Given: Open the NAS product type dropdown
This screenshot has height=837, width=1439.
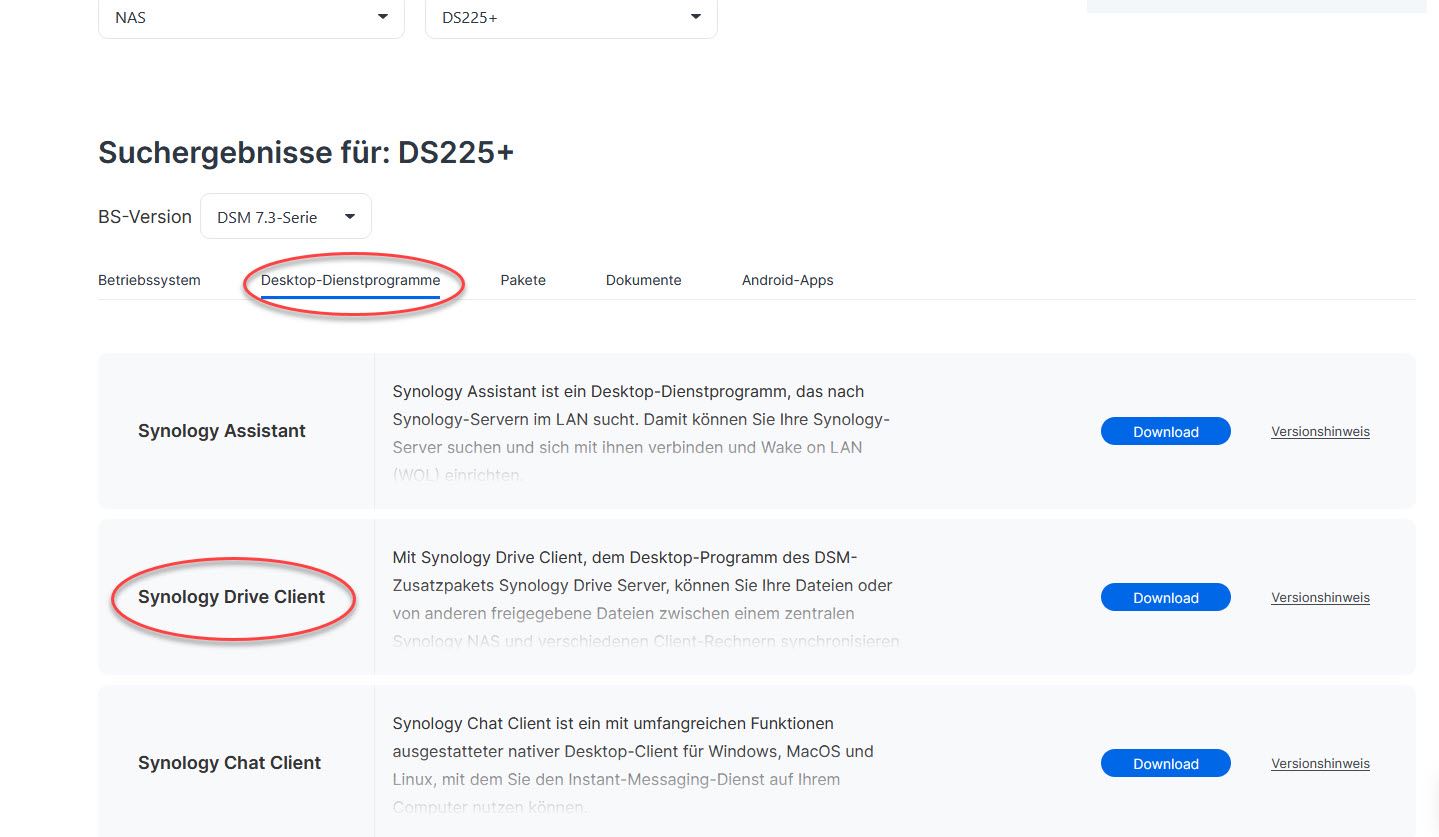Looking at the screenshot, I should click(250, 18).
